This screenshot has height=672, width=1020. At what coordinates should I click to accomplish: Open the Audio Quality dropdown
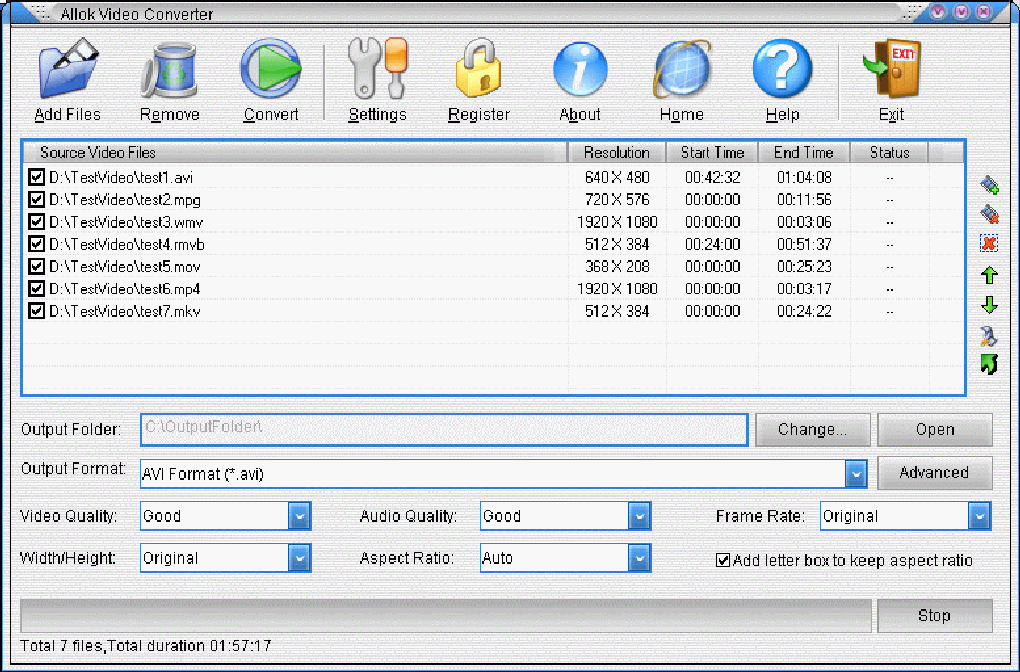click(639, 516)
